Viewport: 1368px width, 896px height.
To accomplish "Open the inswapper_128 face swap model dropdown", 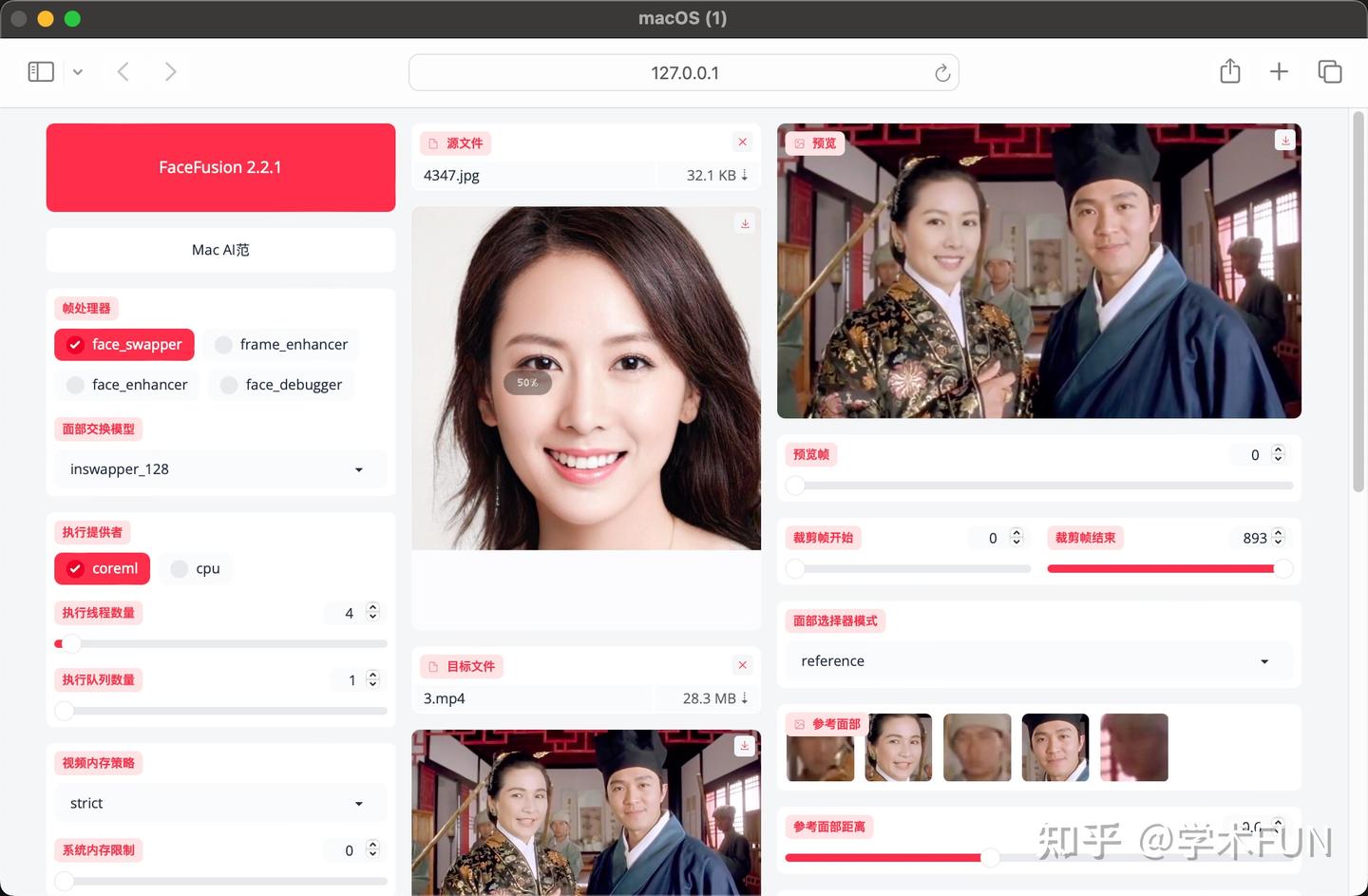I will [x=220, y=468].
